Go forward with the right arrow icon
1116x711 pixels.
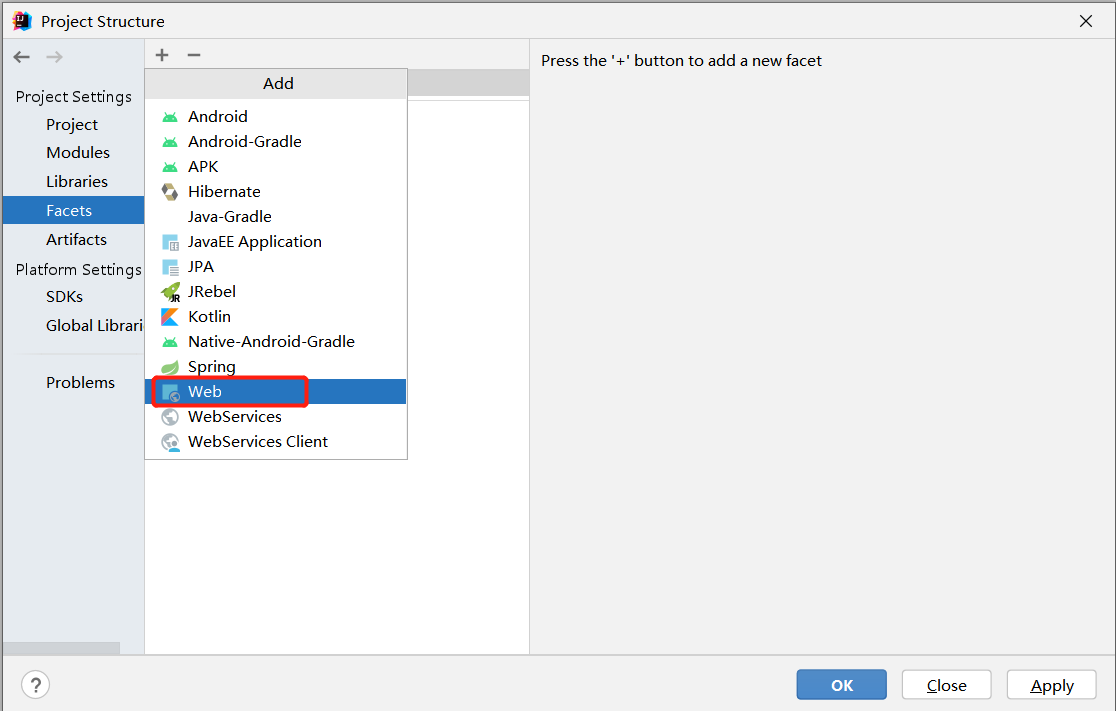[x=54, y=57]
